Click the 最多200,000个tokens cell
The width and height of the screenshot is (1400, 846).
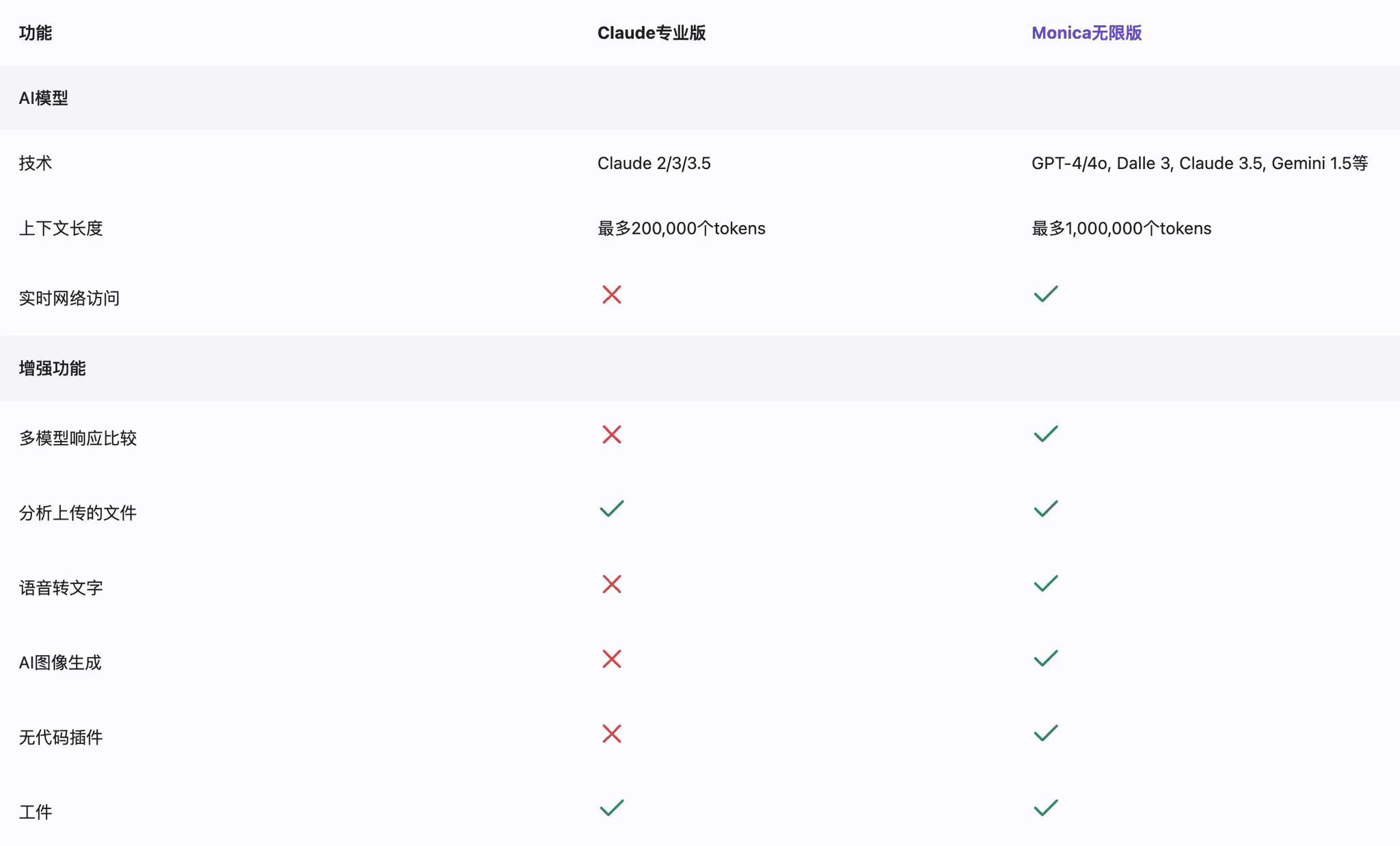pyautogui.click(x=682, y=228)
